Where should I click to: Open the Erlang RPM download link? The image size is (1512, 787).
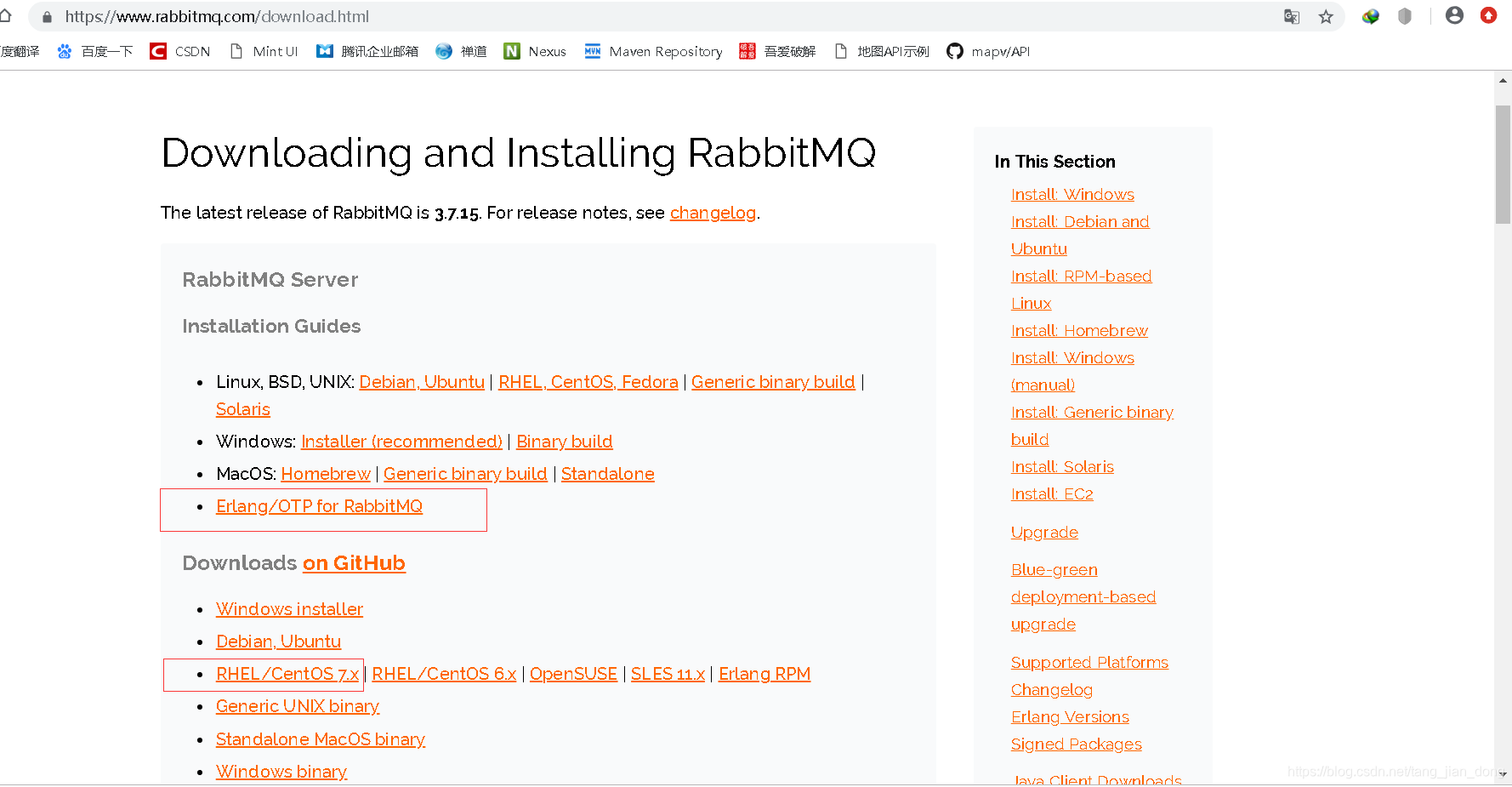click(765, 674)
